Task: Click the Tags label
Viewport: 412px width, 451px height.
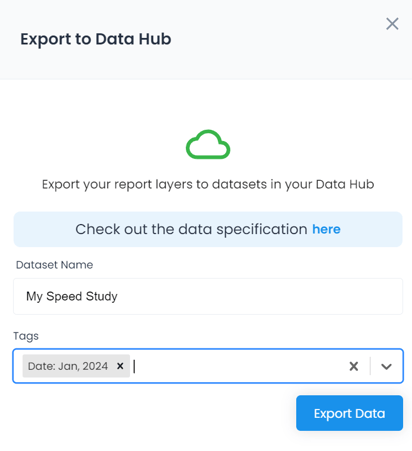Action: [26, 336]
